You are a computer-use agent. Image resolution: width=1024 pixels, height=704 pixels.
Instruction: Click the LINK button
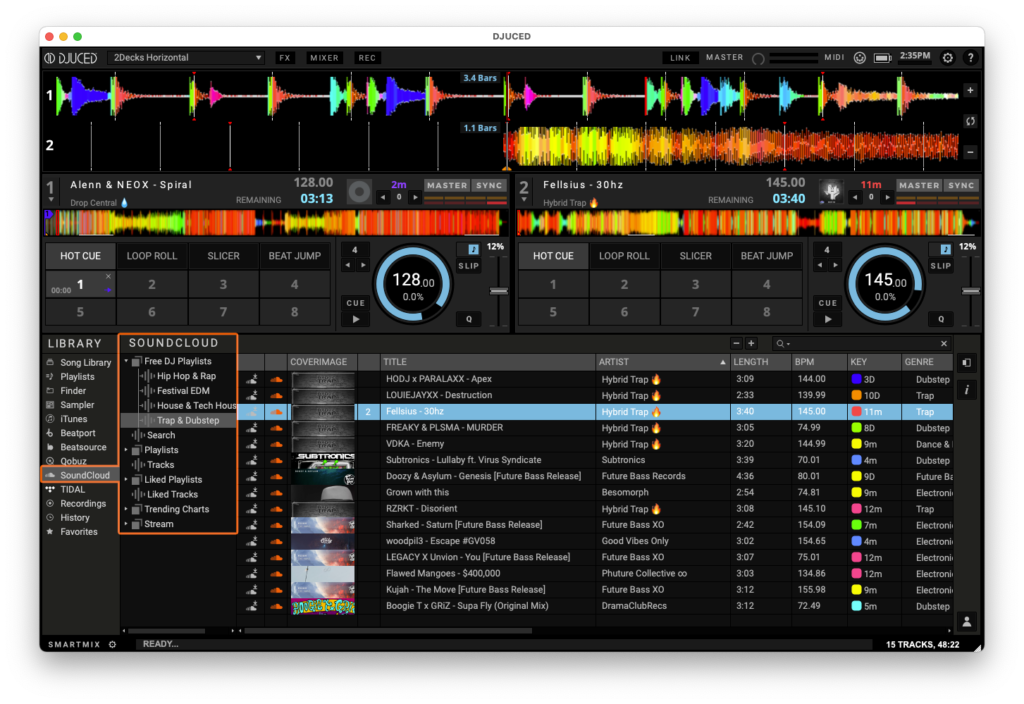pyautogui.click(x=680, y=58)
